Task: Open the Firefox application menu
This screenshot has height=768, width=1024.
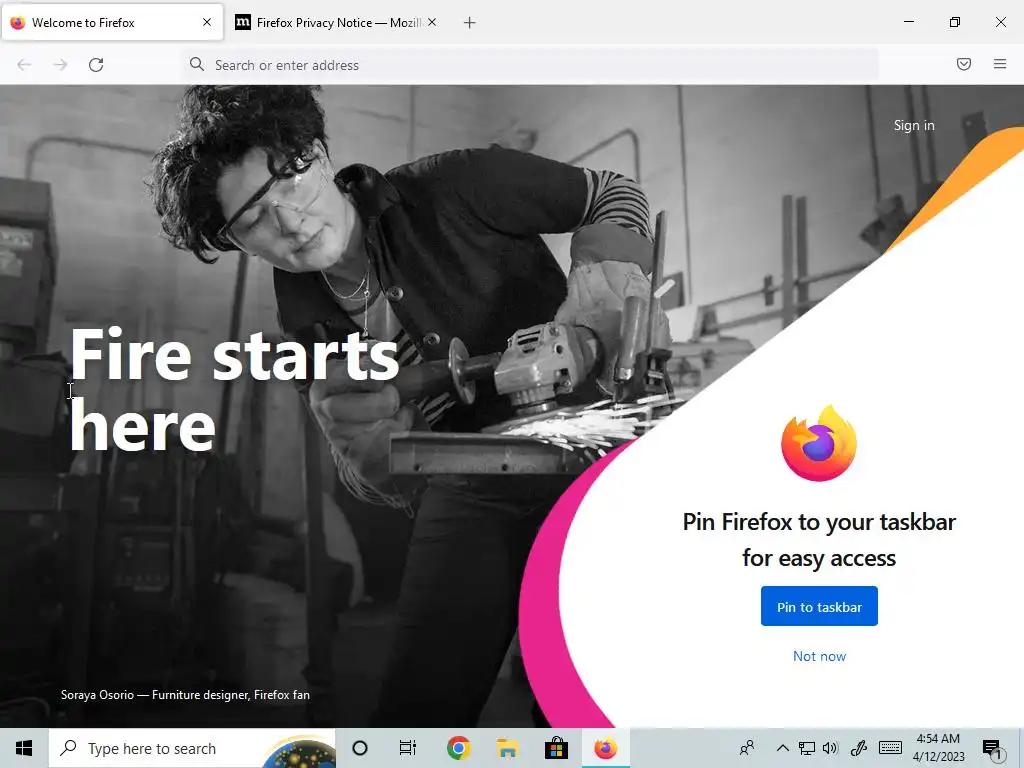Action: coord(999,64)
